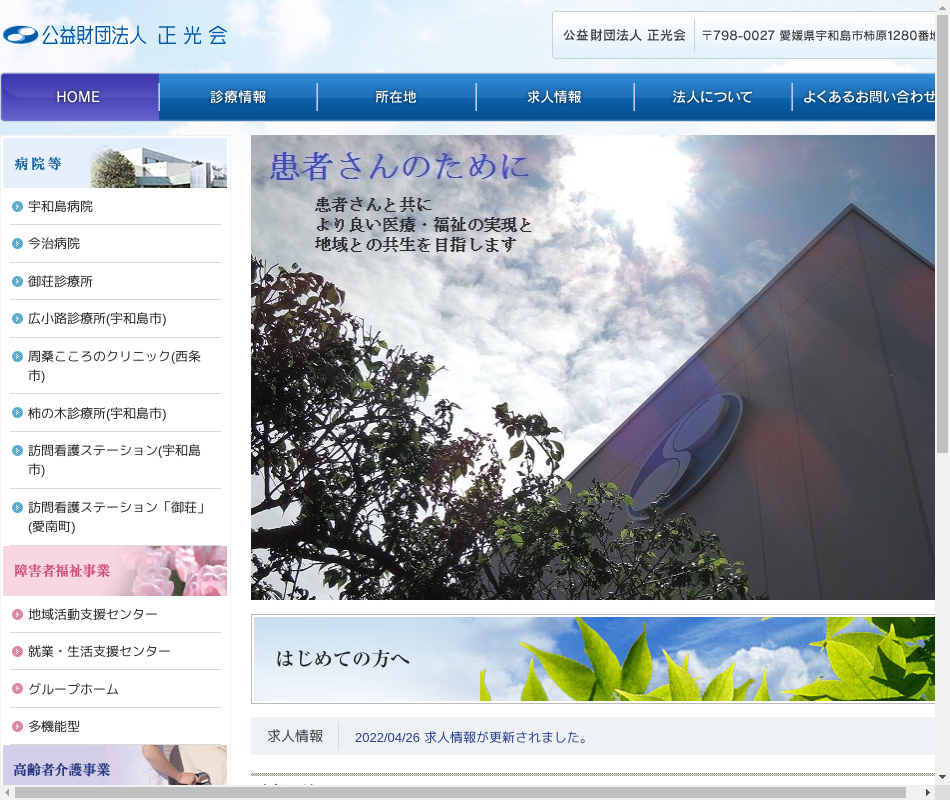
Task: Open the 就業・生活支援センター link
Action: (99, 652)
